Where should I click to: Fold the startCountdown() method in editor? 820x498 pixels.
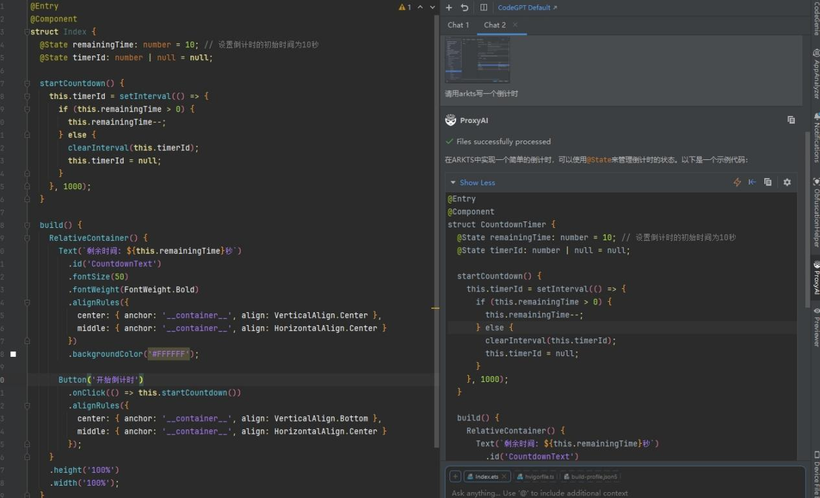pos(26,83)
